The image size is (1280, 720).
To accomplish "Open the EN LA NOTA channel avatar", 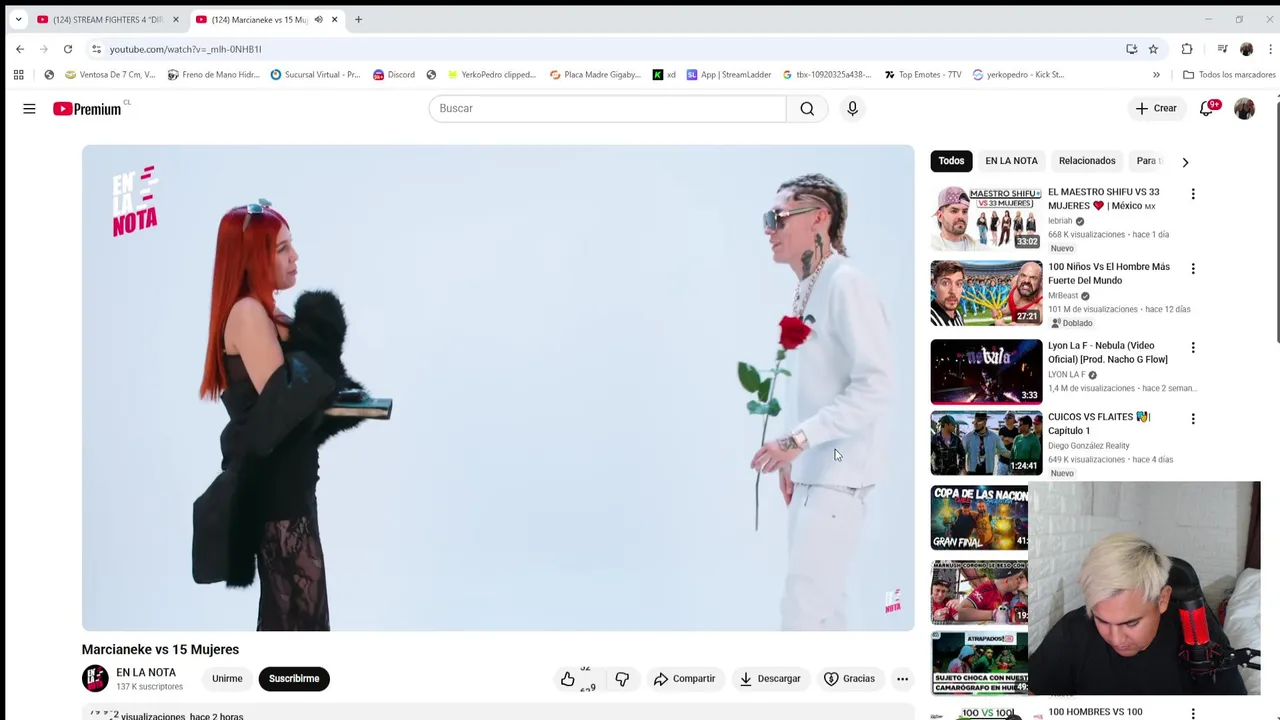I will tap(95, 679).
